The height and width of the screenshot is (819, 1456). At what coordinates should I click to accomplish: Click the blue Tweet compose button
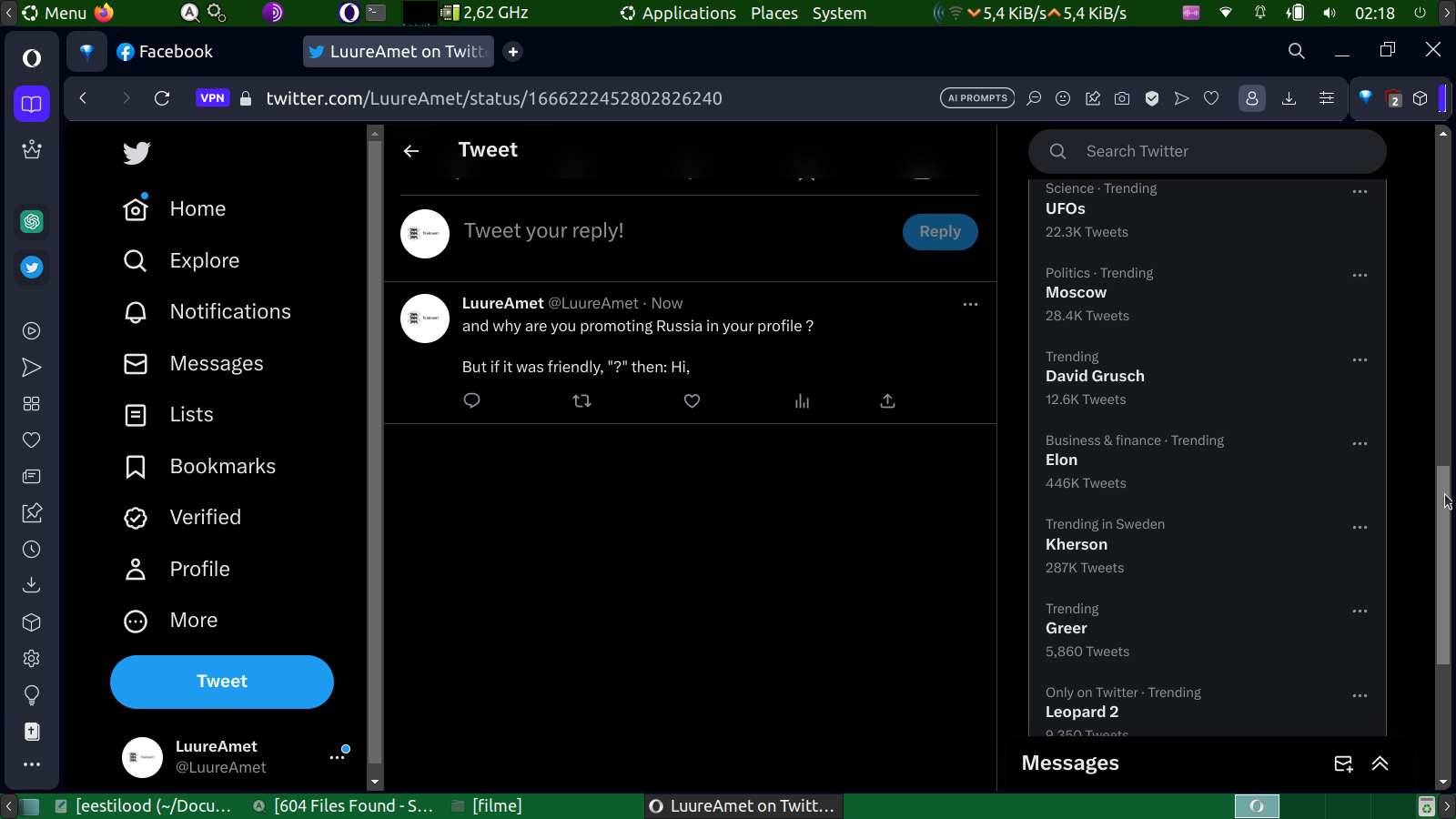[x=222, y=682]
